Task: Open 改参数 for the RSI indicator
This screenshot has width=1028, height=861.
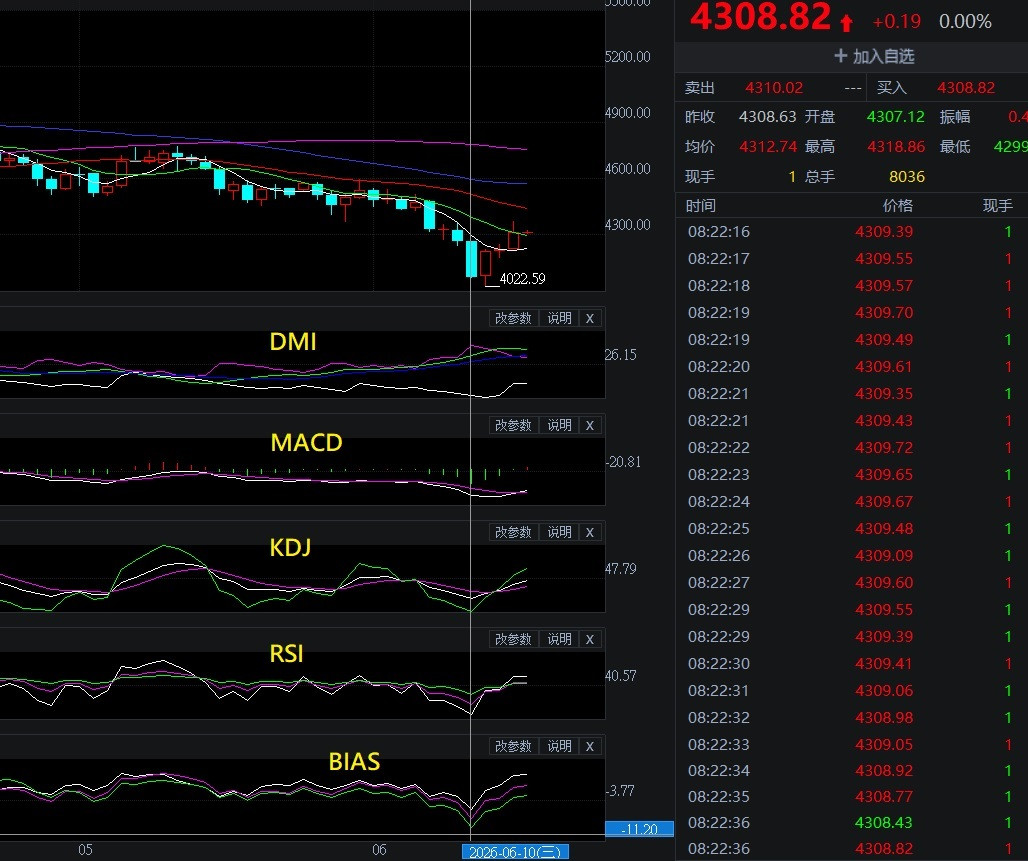Action: coord(513,639)
